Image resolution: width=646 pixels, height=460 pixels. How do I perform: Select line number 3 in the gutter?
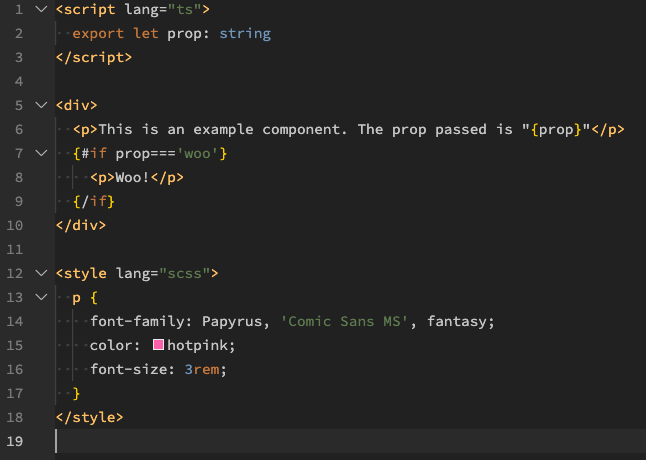(19, 57)
